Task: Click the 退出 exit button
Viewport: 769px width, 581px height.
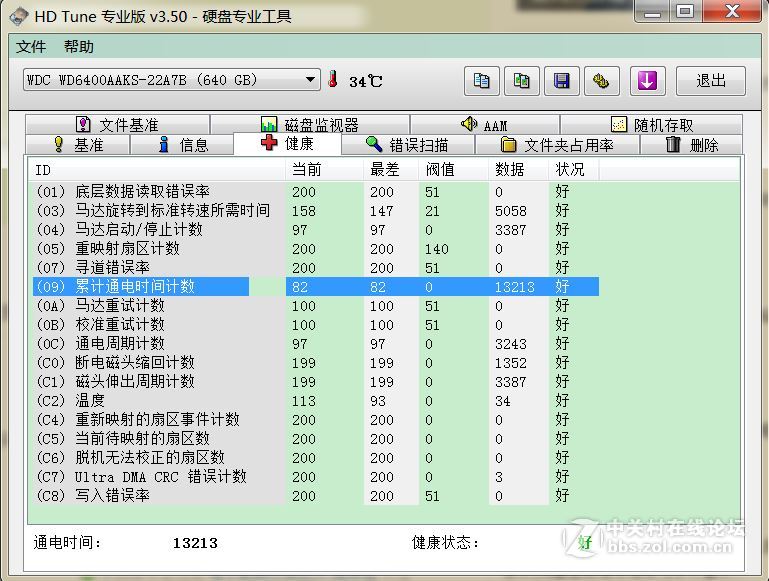Action: 711,81
